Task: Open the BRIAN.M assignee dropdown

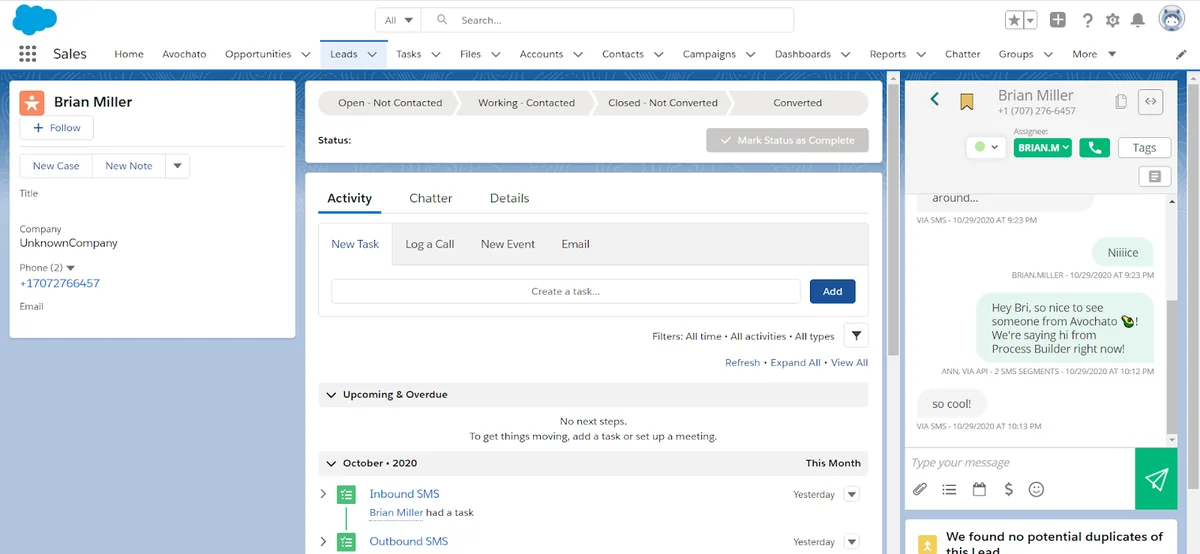Action: coord(1043,147)
